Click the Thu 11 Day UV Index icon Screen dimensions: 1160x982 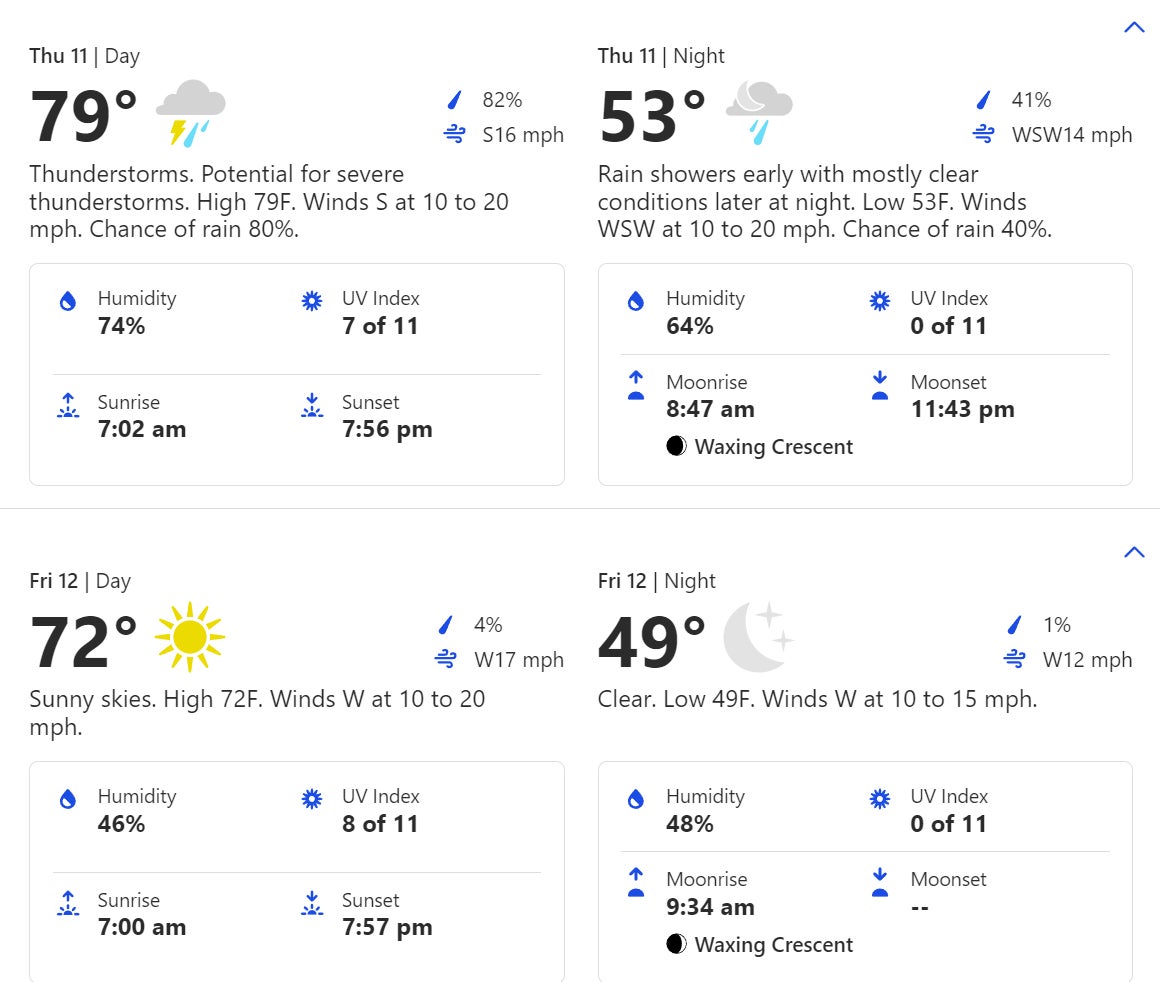pos(312,301)
